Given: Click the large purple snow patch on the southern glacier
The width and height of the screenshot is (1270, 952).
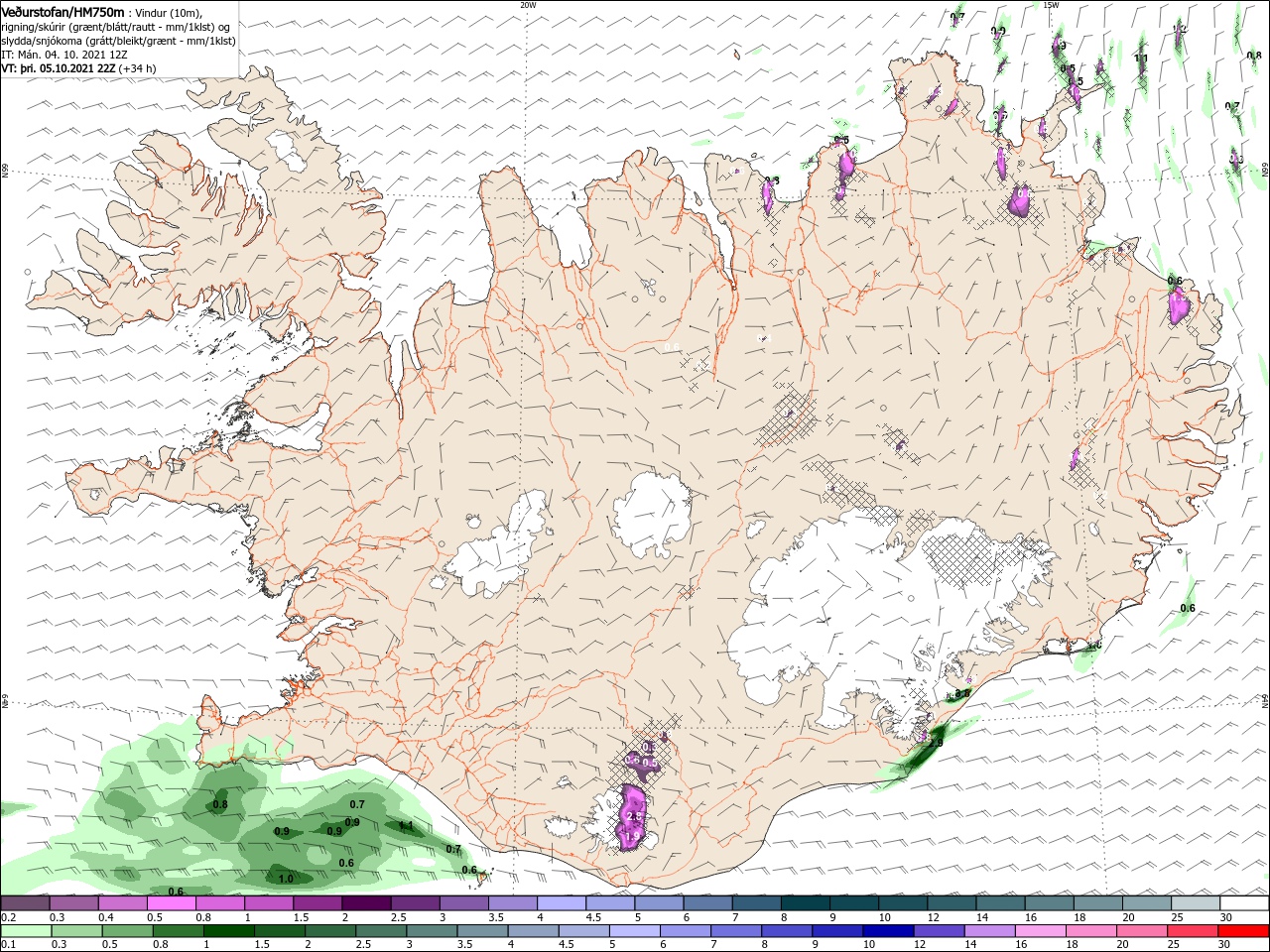Looking at the screenshot, I should pos(632,817).
